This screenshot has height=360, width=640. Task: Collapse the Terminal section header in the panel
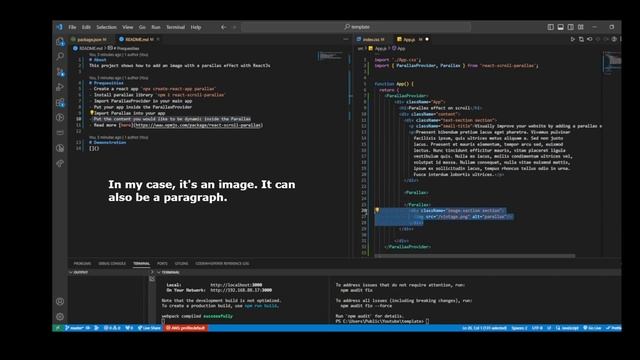point(168,272)
